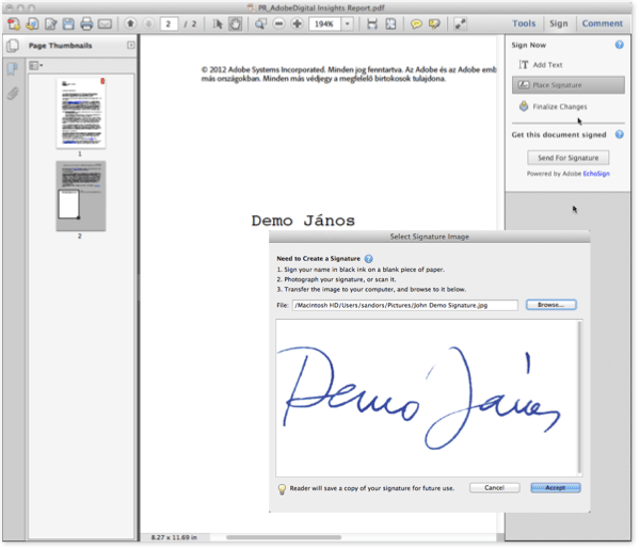Open the Comment pane tab

click(x=602, y=24)
